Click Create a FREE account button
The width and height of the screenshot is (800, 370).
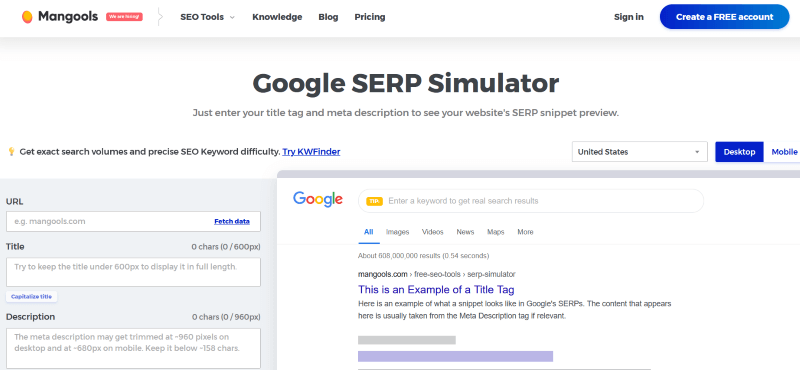724,17
